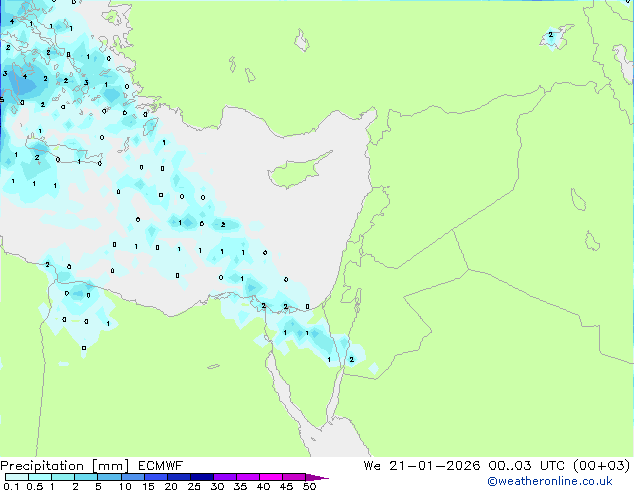Viewport: 634px width, 490px height.
Task: Click the 15–20 mm legend color swatch
Action: (x=155, y=477)
